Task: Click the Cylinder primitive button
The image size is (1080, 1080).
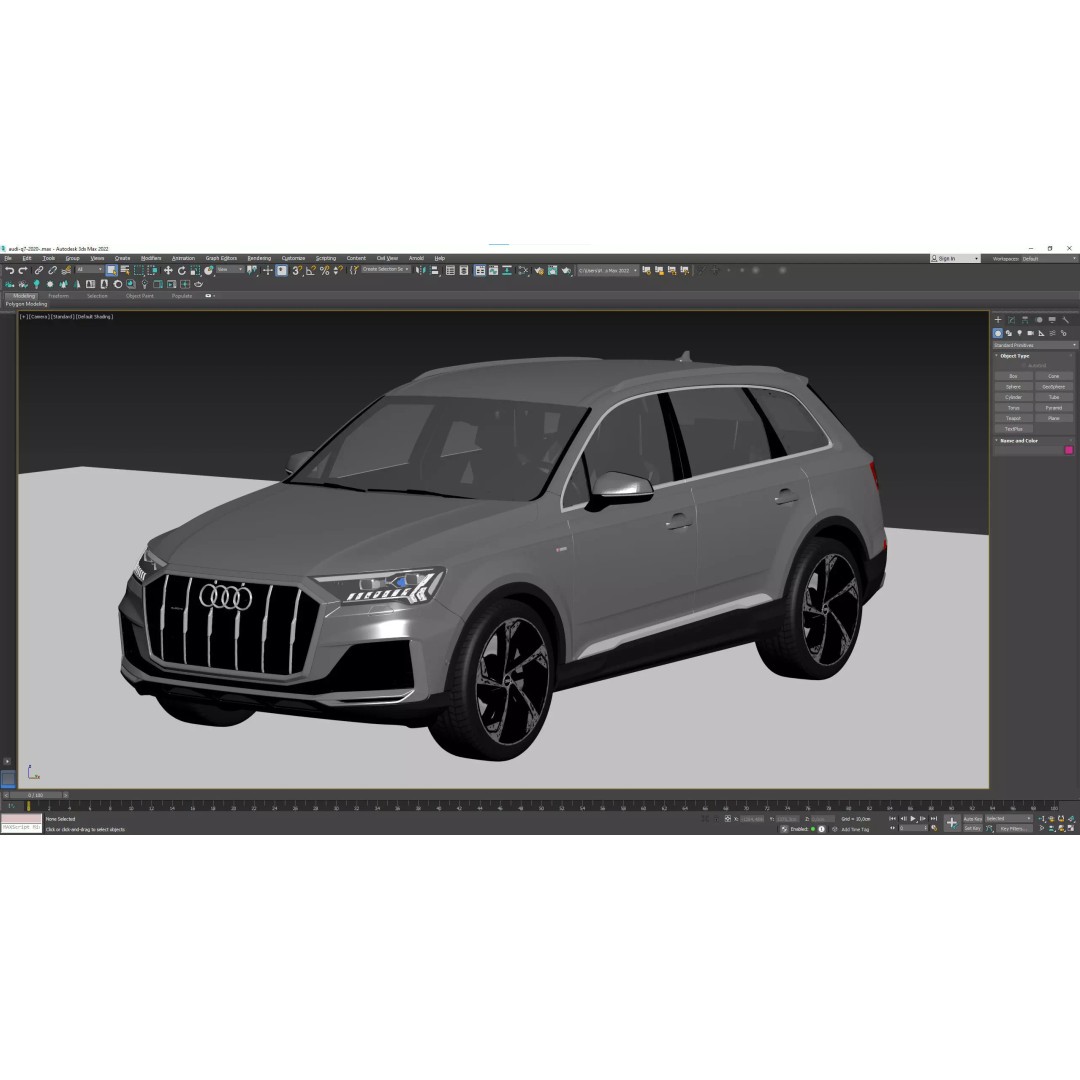Action: tap(1013, 397)
